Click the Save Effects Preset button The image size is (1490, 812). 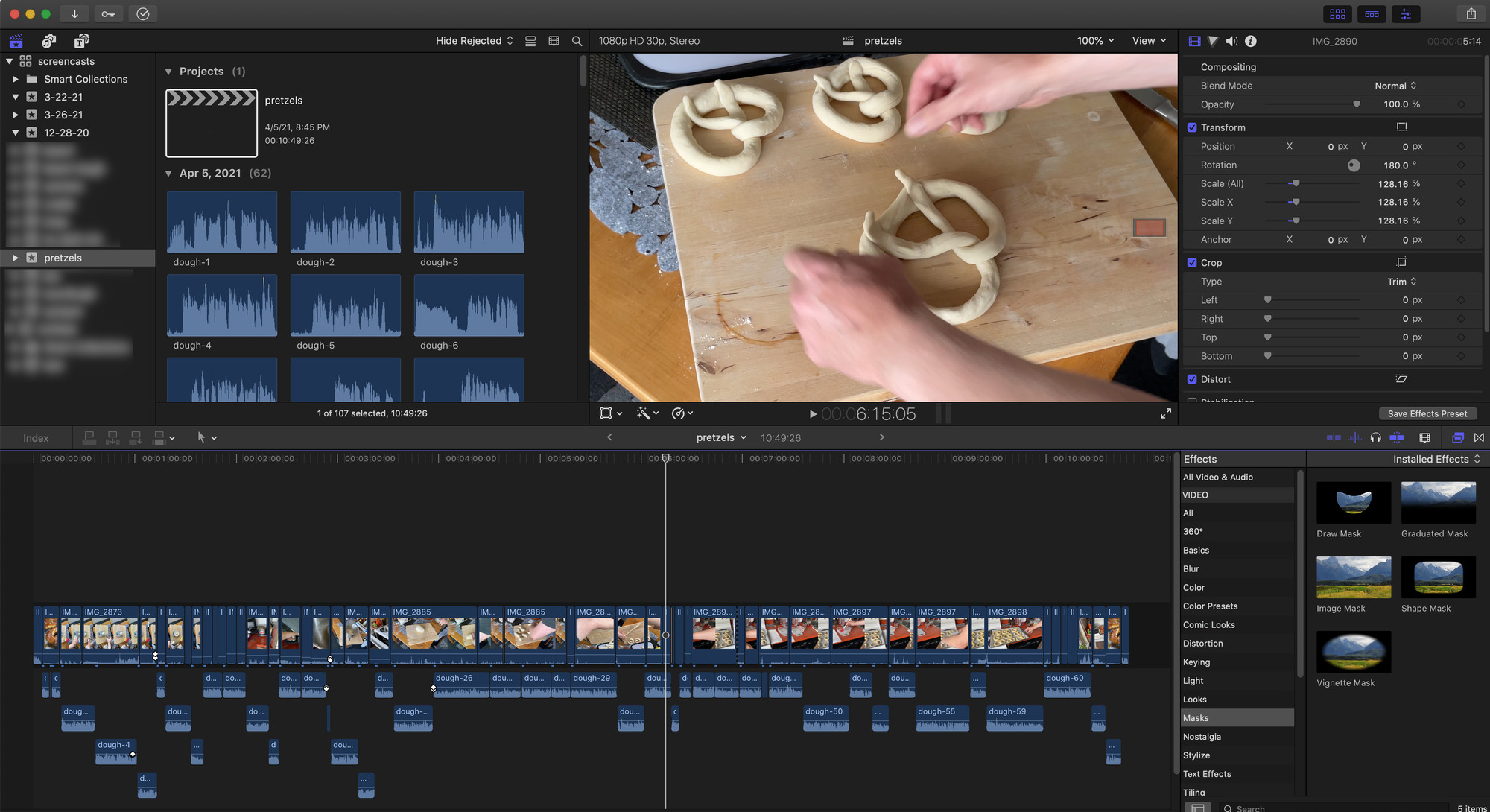point(1427,413)
